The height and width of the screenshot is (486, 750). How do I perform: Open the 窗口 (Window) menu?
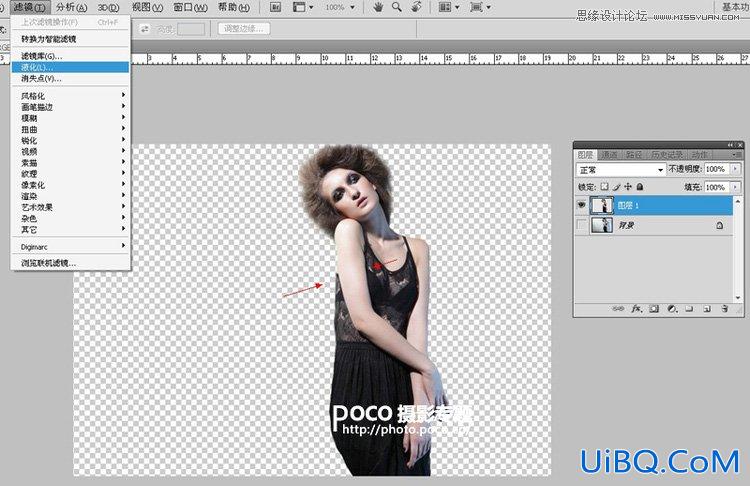coord(190,7)
